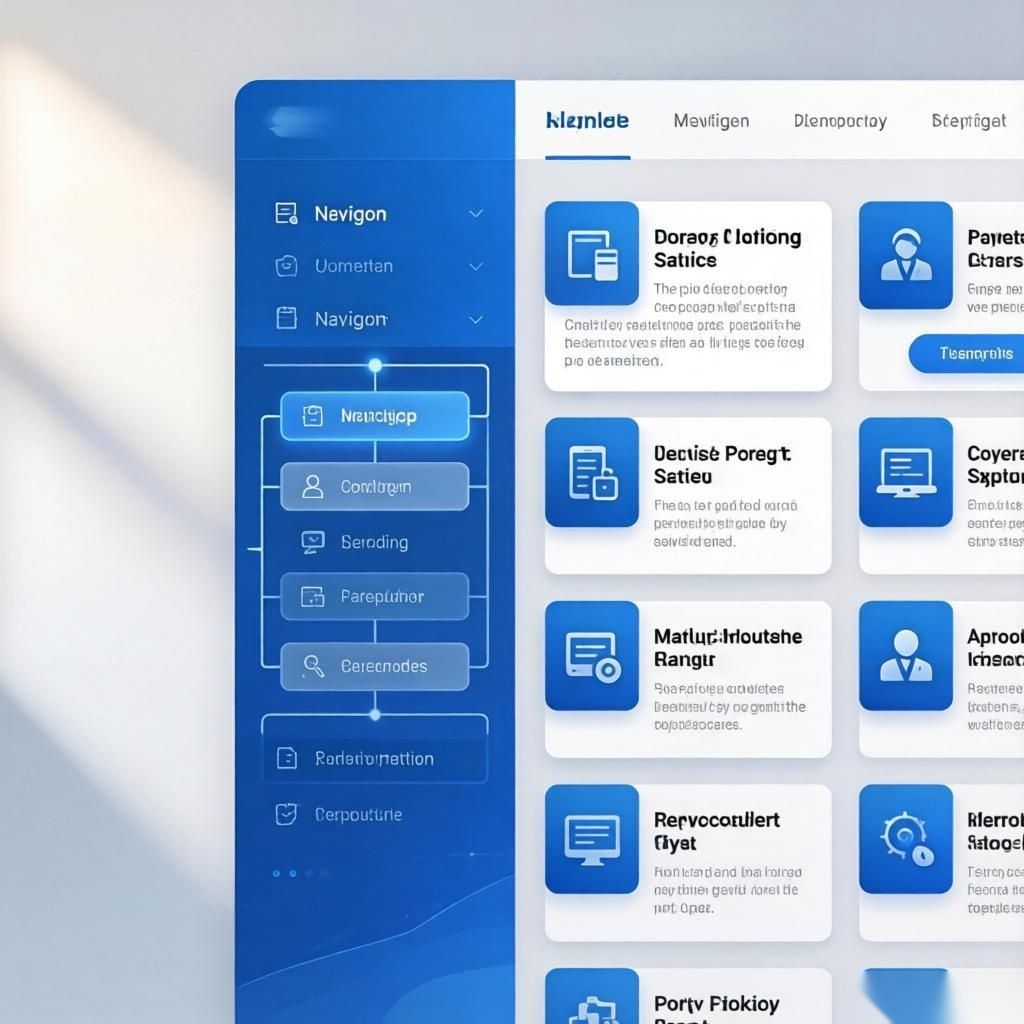
Task: Click the magnifier icon in Cerecnodes item
Action: pos(313,666)
